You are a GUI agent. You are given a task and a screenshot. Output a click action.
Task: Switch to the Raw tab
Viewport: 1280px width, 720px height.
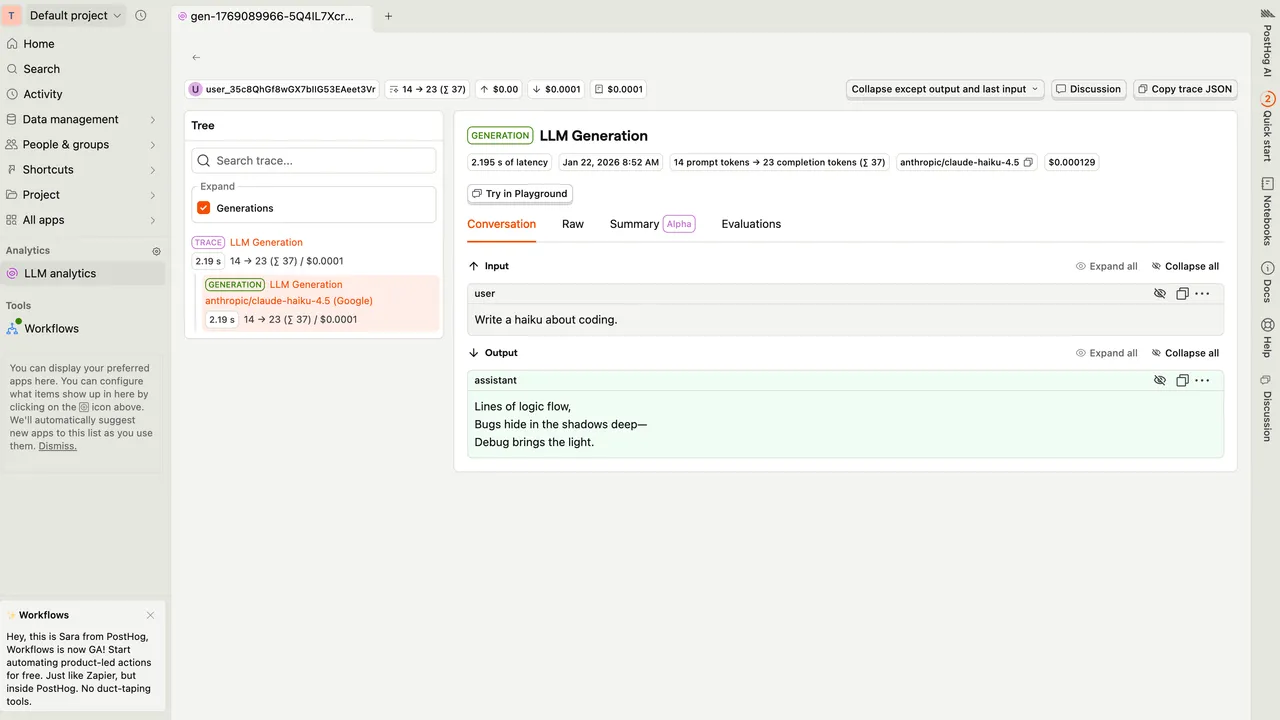point(573,224)
